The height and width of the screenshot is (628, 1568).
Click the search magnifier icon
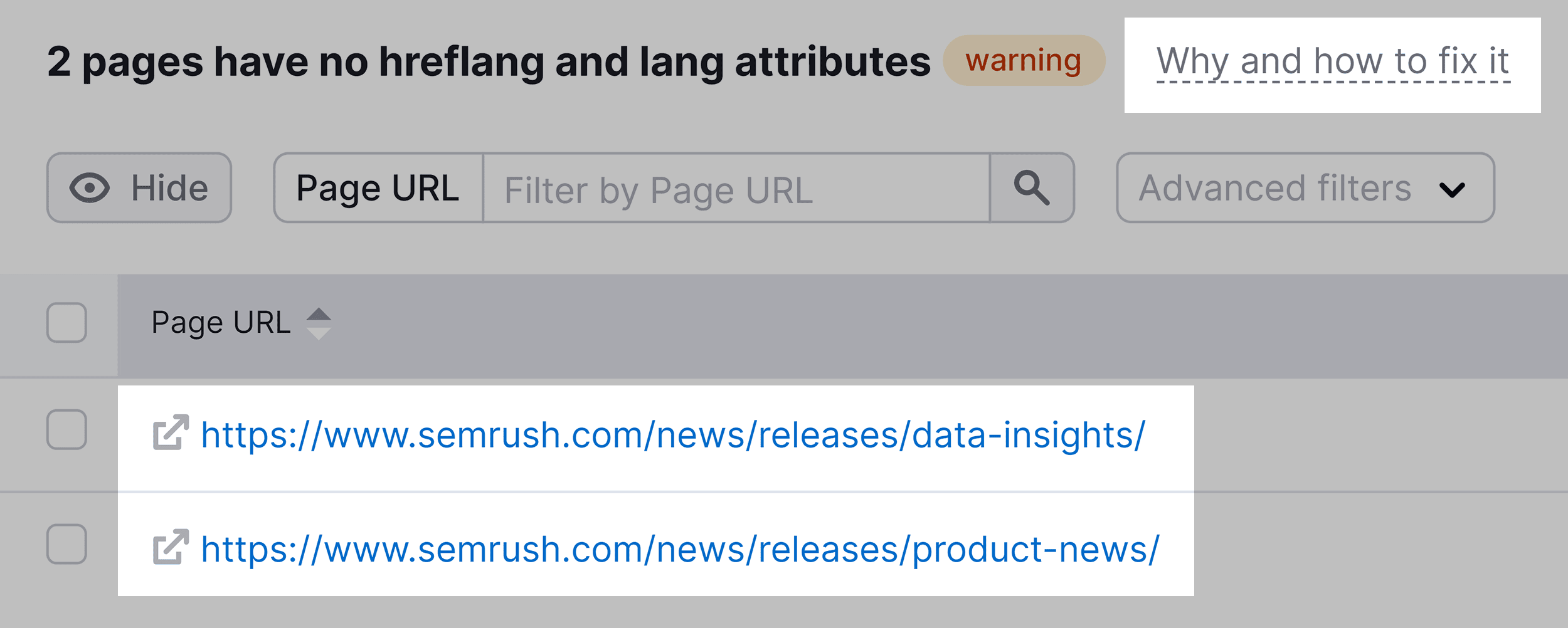[x=1032, y=187]
